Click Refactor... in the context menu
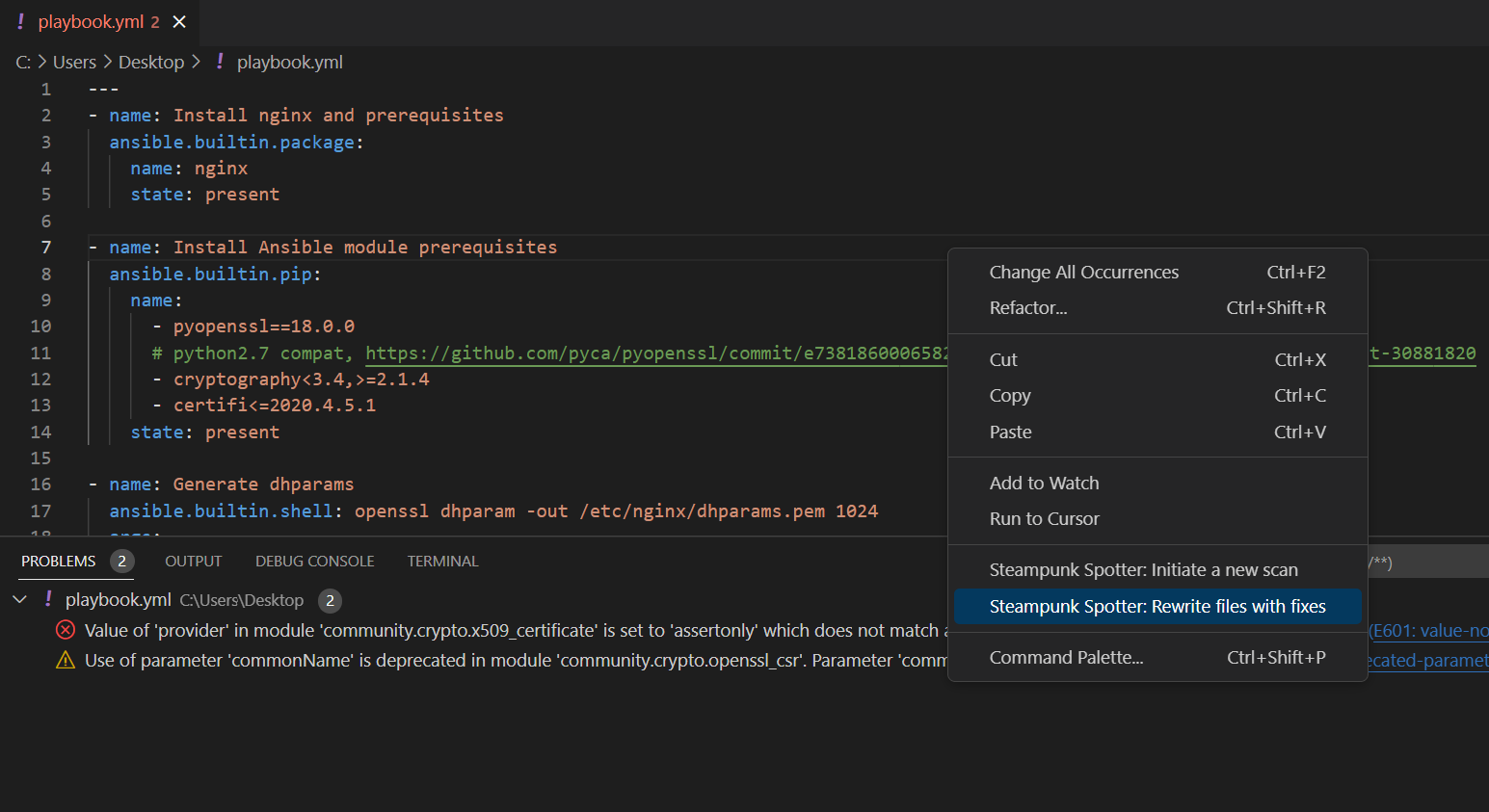 [x=1027, y=307]
